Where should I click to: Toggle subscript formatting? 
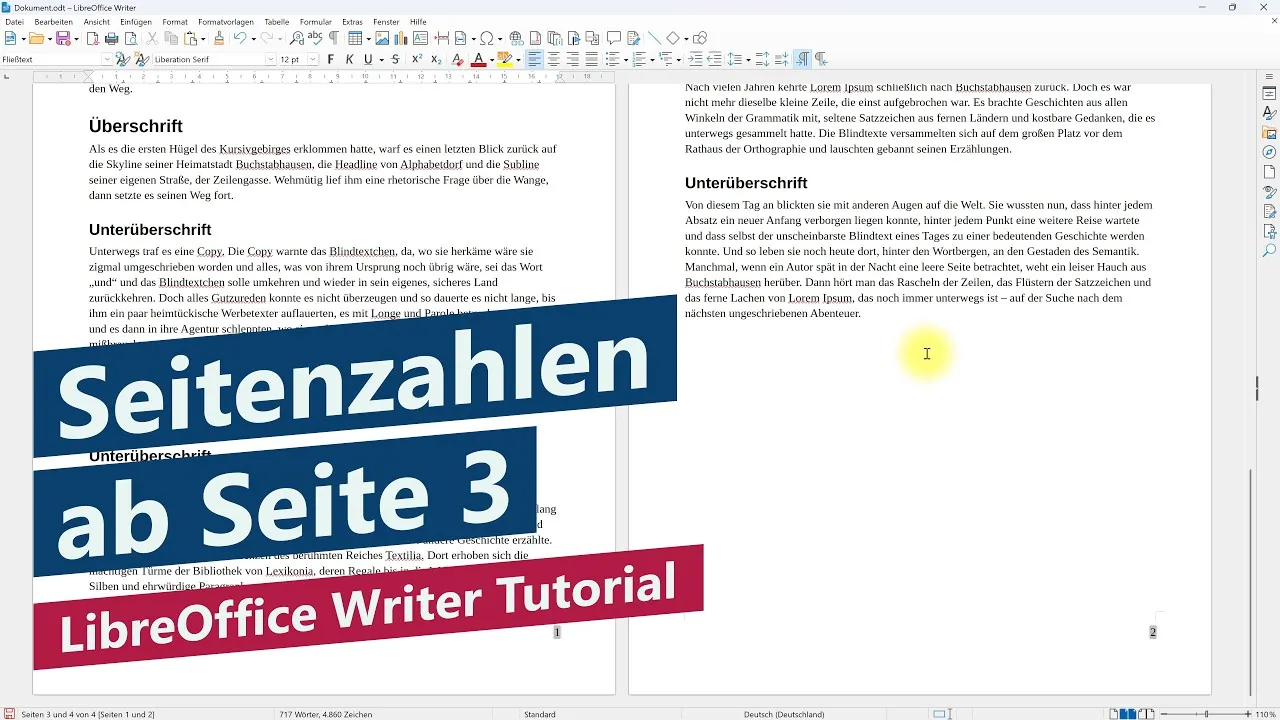coord(436,59)
